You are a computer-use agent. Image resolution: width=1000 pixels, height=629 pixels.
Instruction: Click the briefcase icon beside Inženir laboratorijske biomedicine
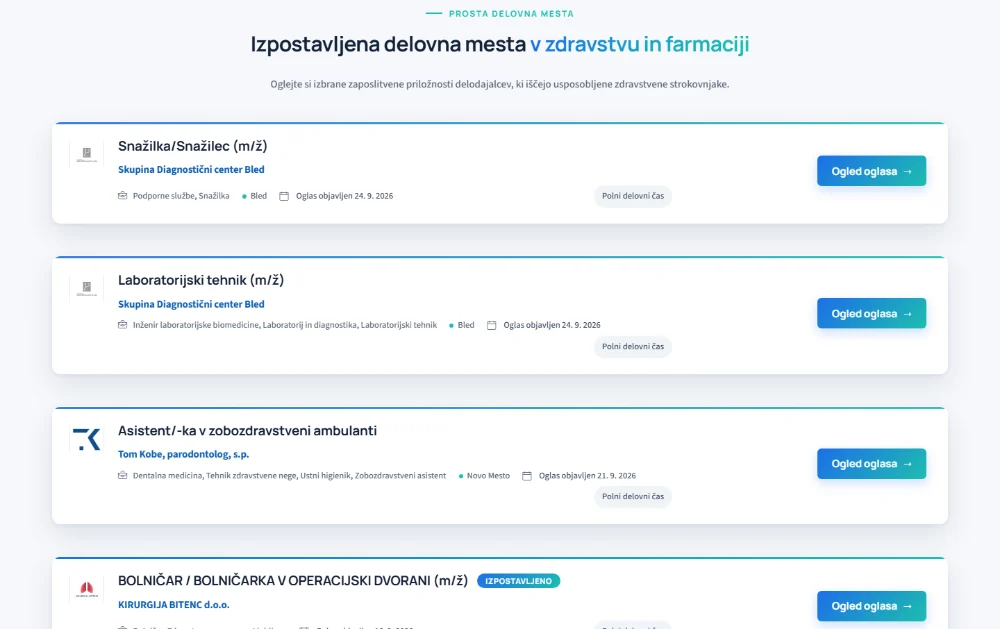click(x=122, y=325)
